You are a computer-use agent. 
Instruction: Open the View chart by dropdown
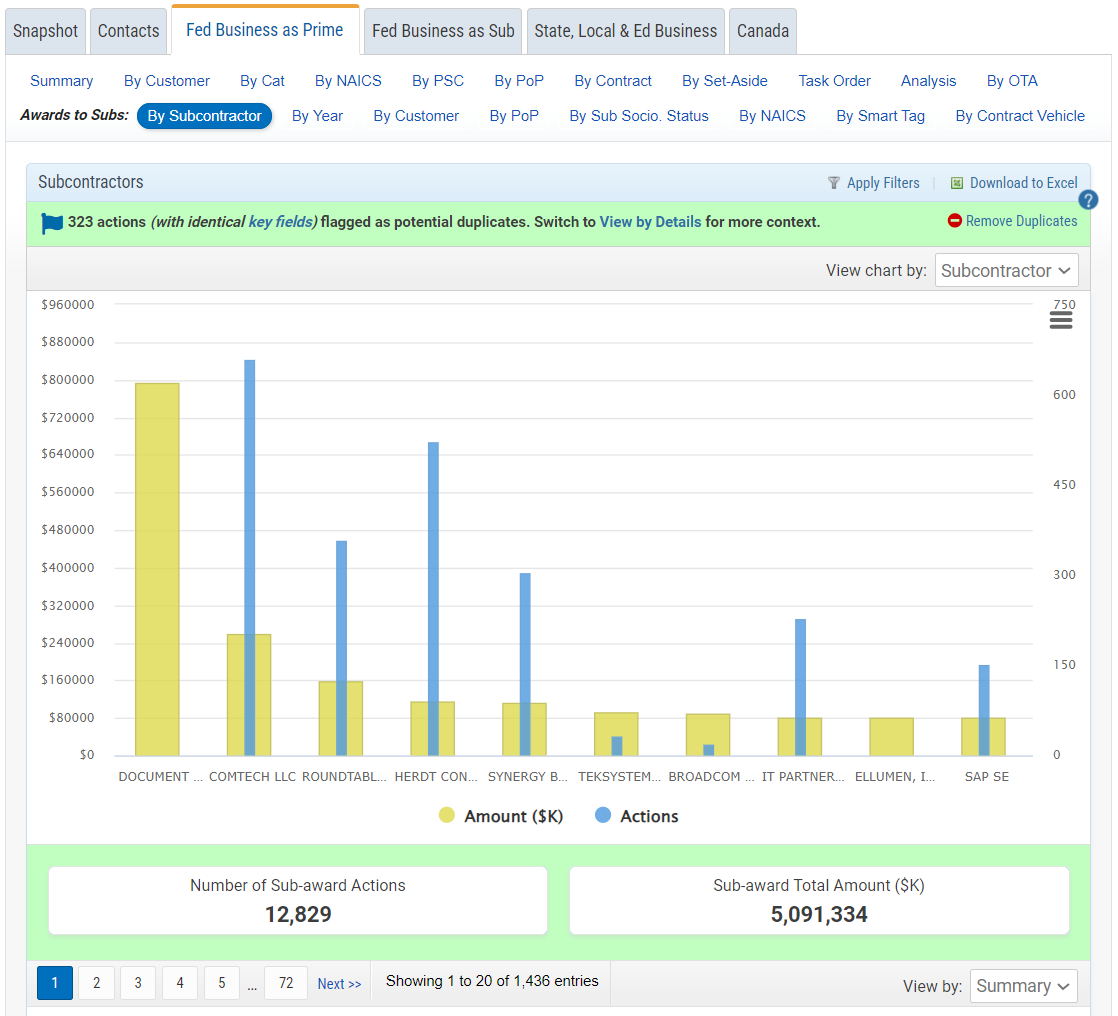[1006, 270]
